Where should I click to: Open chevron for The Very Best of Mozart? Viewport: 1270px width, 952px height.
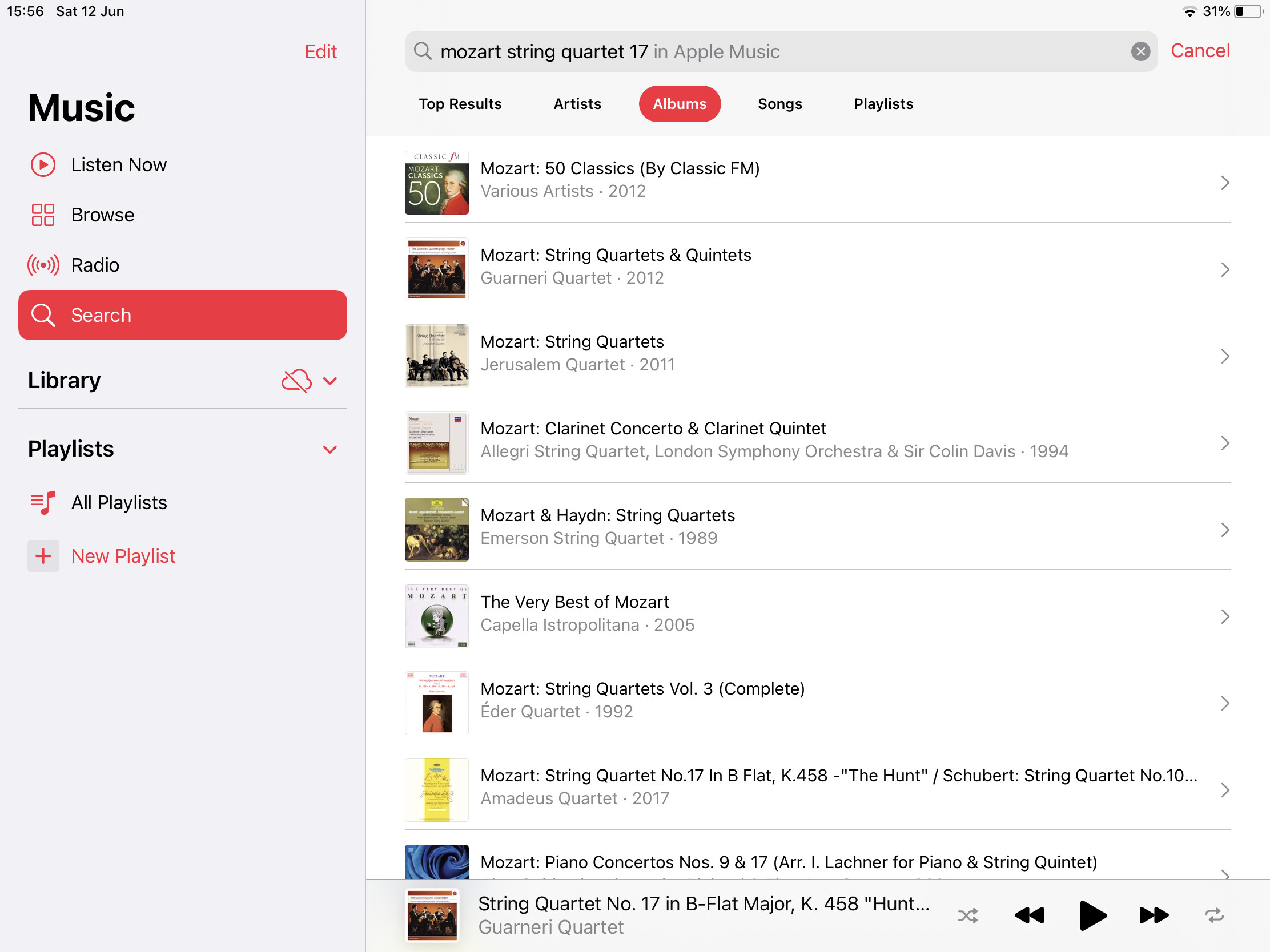(x=1225, y=617)
